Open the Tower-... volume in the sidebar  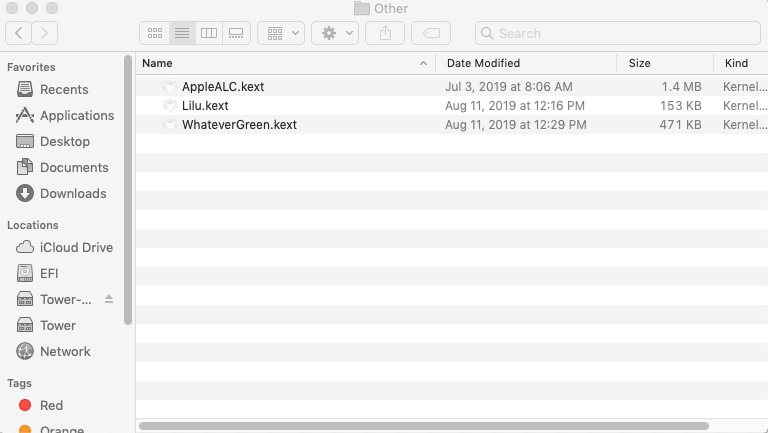(x=53, y=299)
